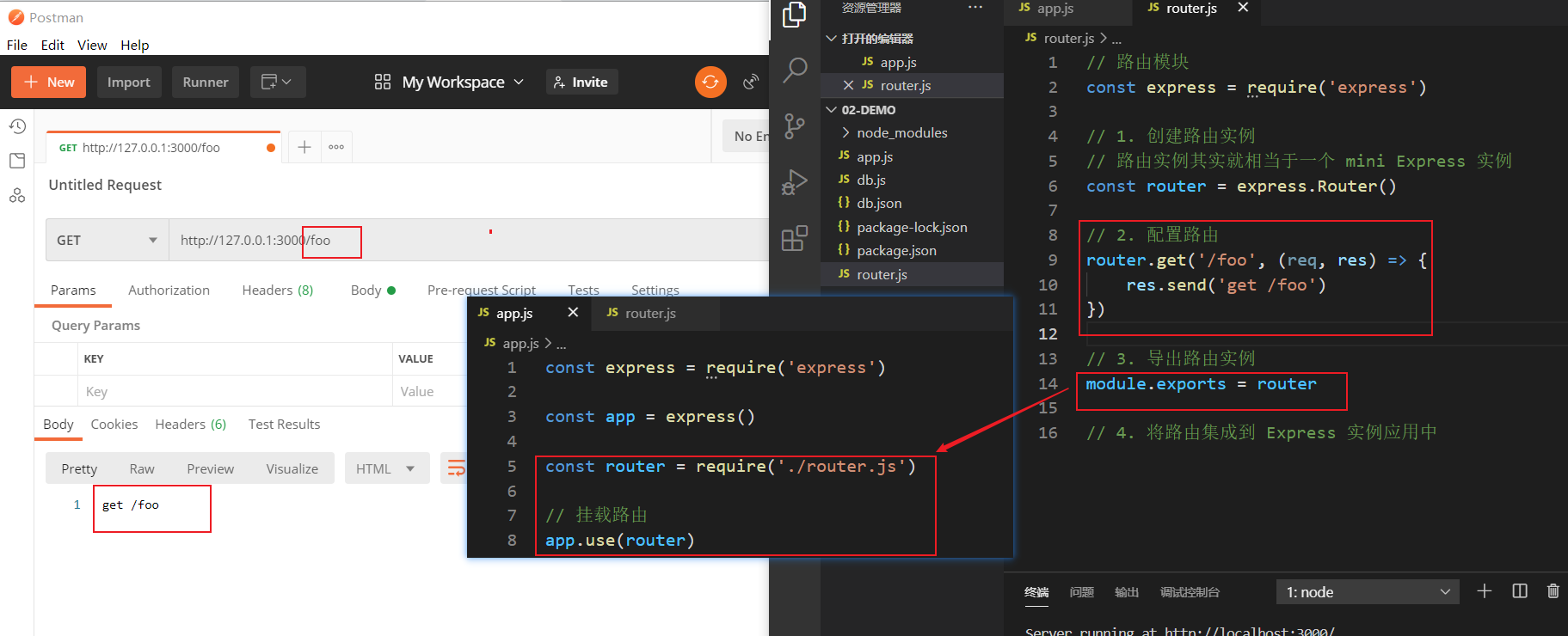Close router.js in open editors list
Screen dimensions: 1568x636
pos(848,85)
